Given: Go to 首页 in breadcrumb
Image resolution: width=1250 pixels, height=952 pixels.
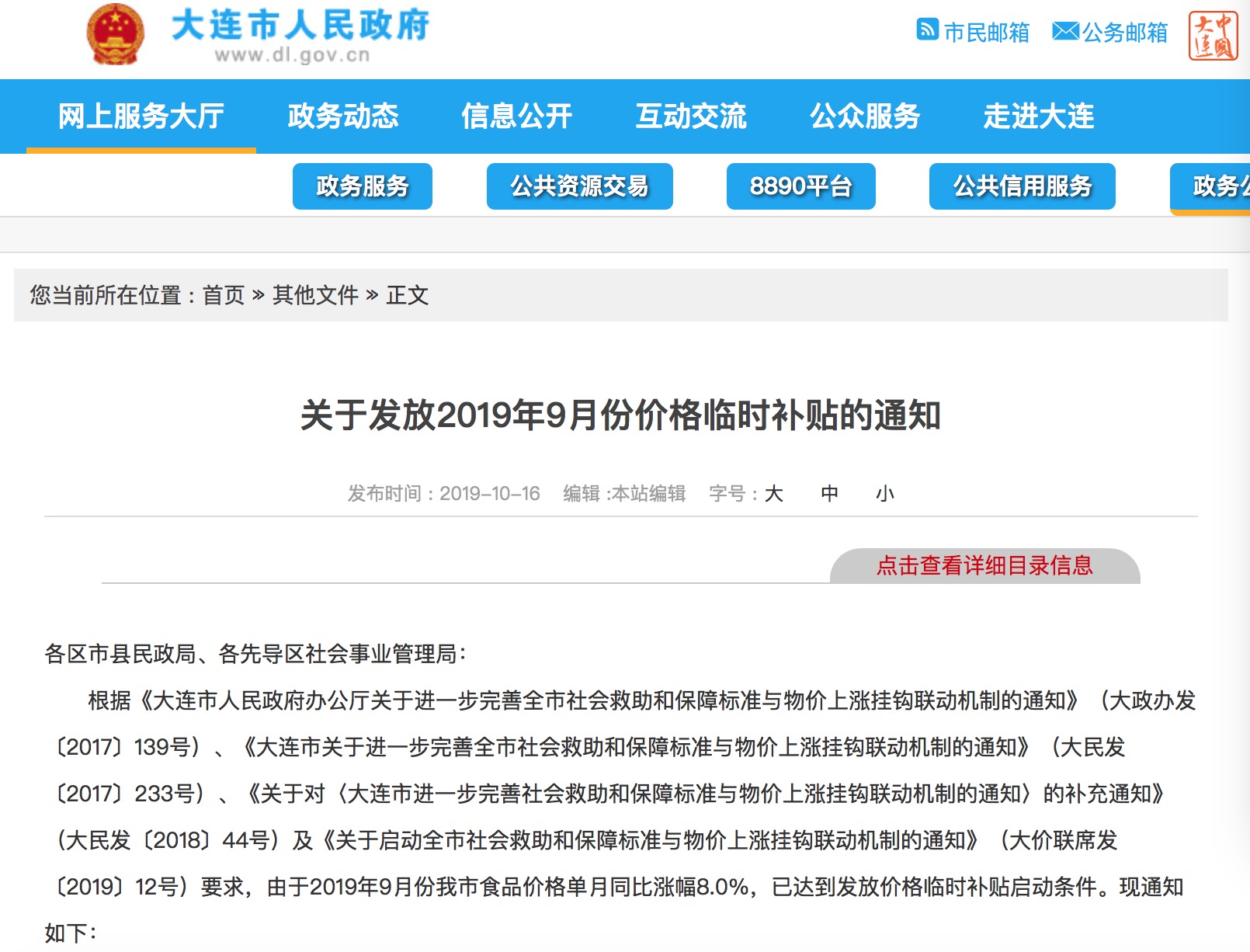Looking at the screenshot, I should [x=224, y=295].
